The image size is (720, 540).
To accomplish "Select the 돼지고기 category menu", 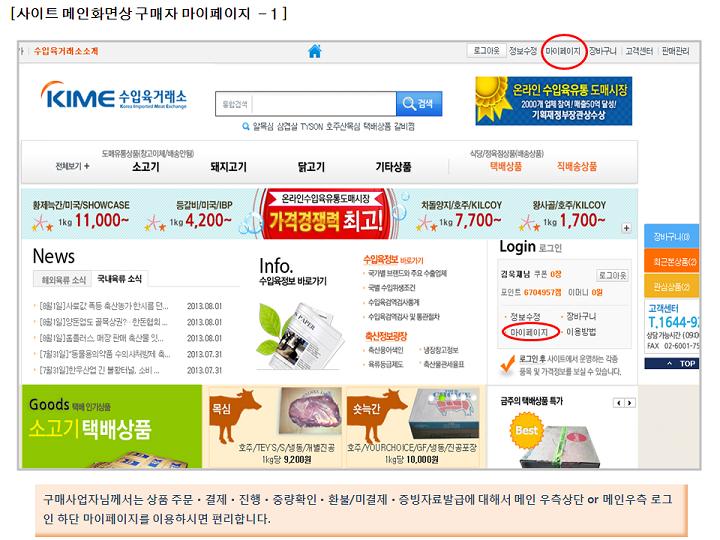I will (229, 167).
